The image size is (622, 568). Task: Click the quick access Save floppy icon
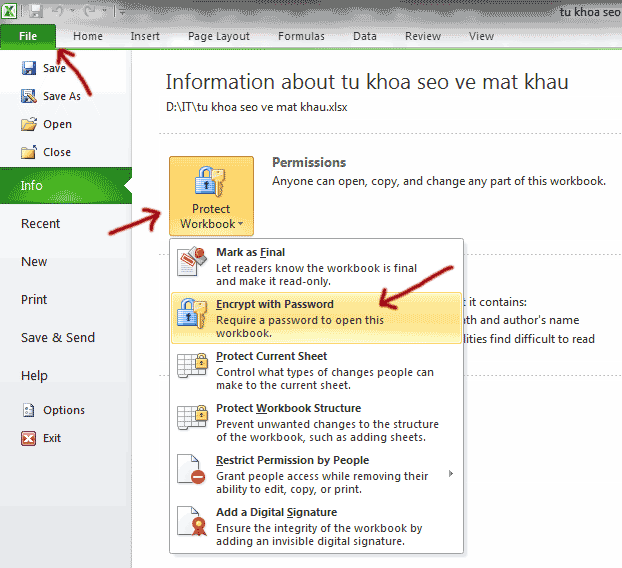[x=36, y=11]
